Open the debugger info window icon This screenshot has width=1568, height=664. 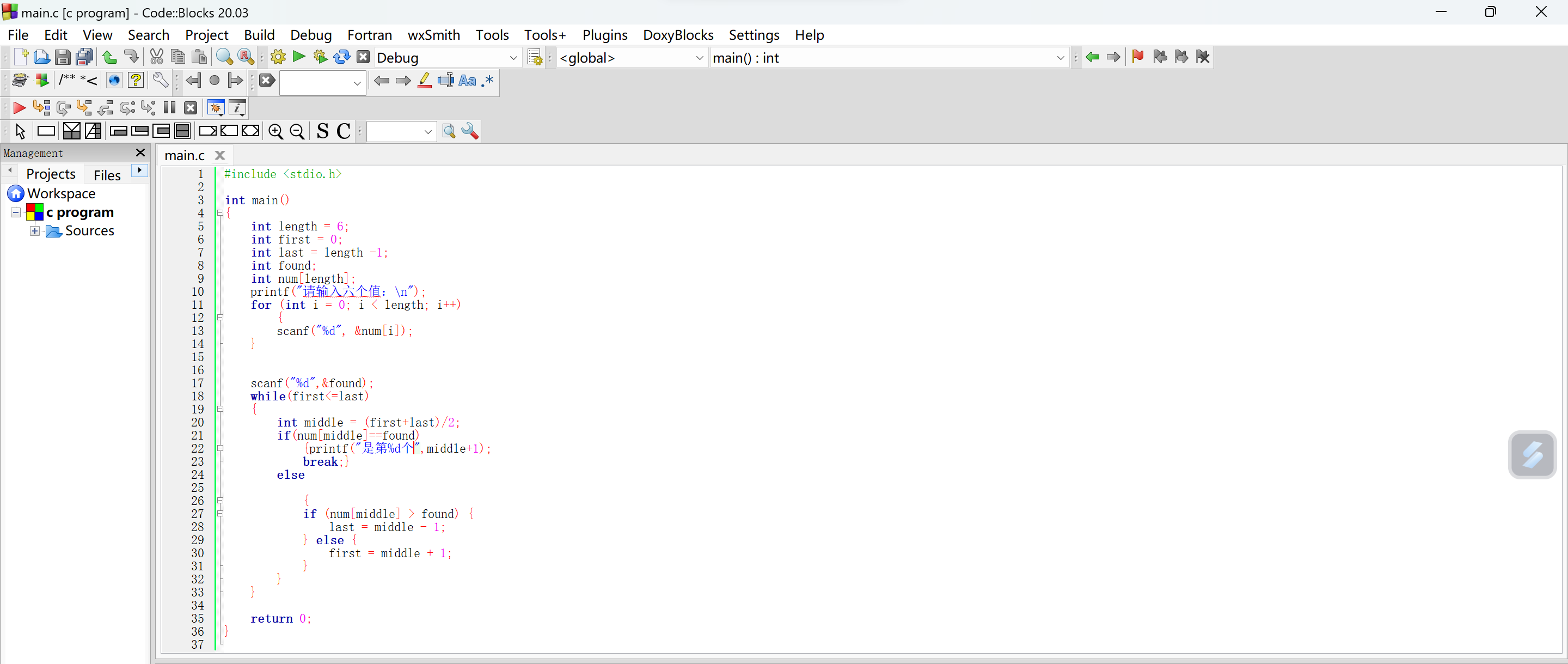(237, 108)
